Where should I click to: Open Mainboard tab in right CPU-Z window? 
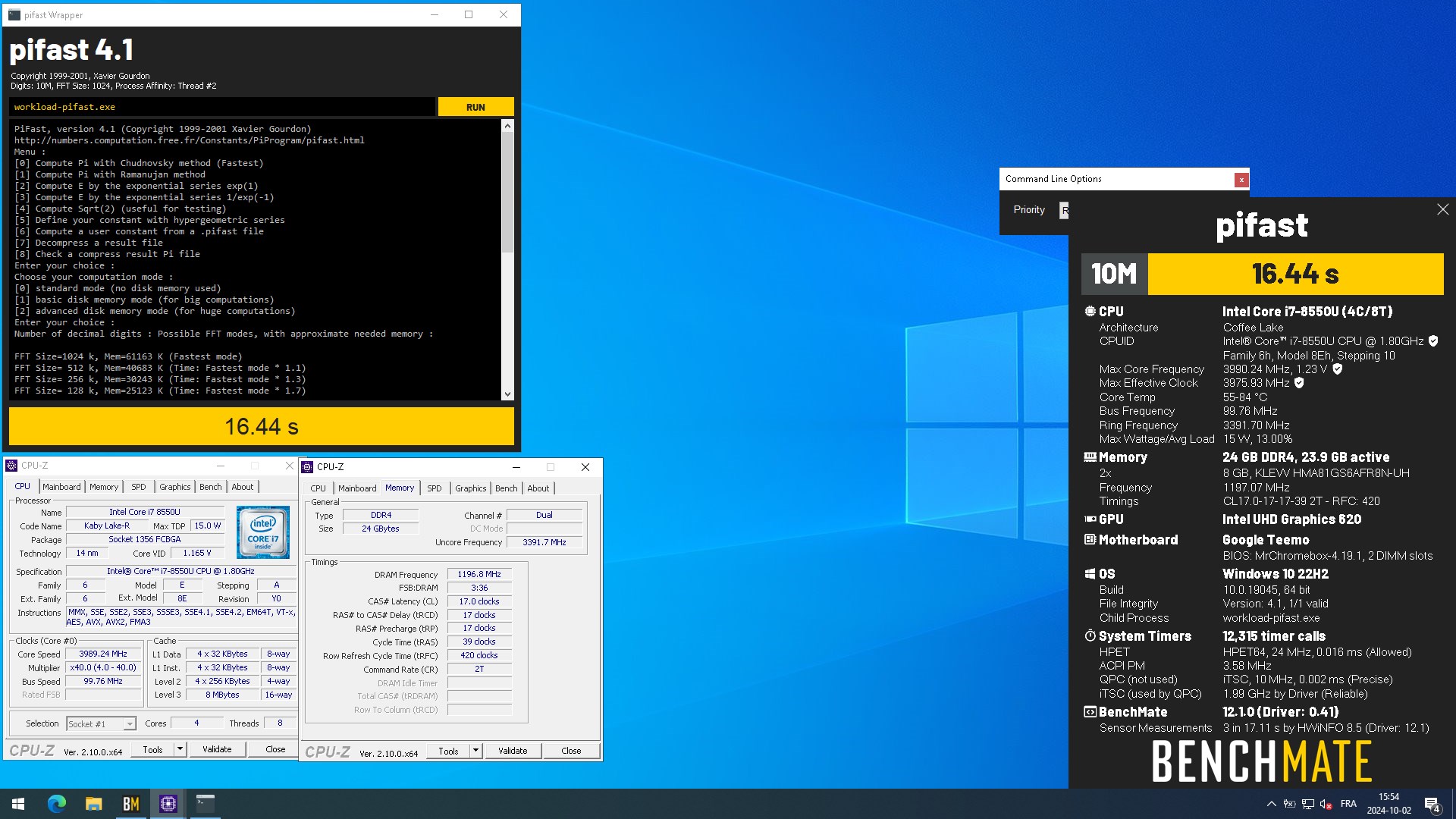pyautogui.click(x=357, y=488)
